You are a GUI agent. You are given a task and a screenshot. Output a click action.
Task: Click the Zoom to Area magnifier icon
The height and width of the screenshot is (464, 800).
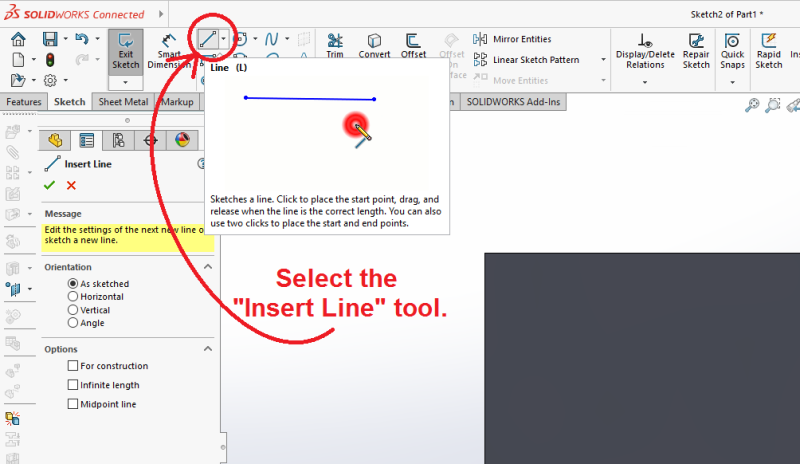click(x=773, y=106)
